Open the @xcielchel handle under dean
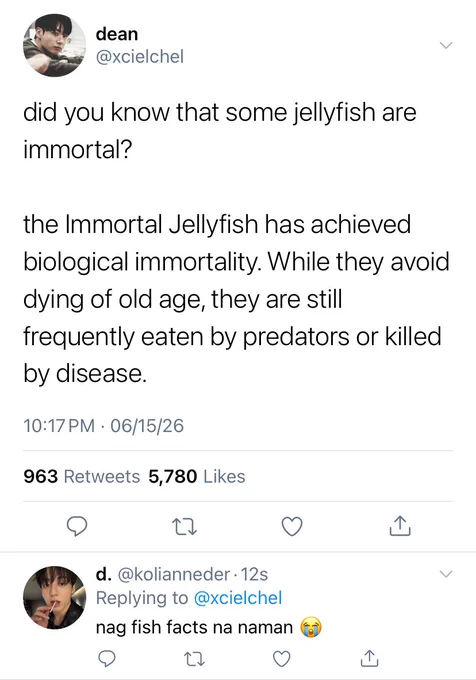 pos(140,56)
